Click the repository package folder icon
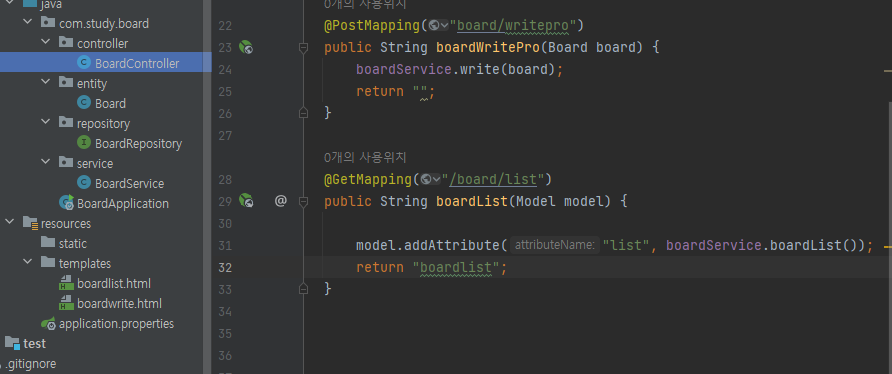Viewport: 892px width, 374px height. pos(66,123)
